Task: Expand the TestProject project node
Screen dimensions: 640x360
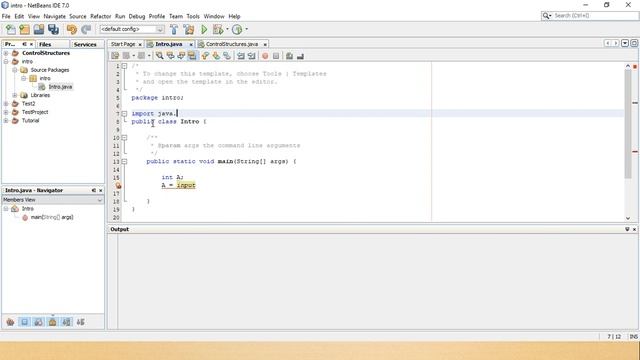Action: pos(6,112)
